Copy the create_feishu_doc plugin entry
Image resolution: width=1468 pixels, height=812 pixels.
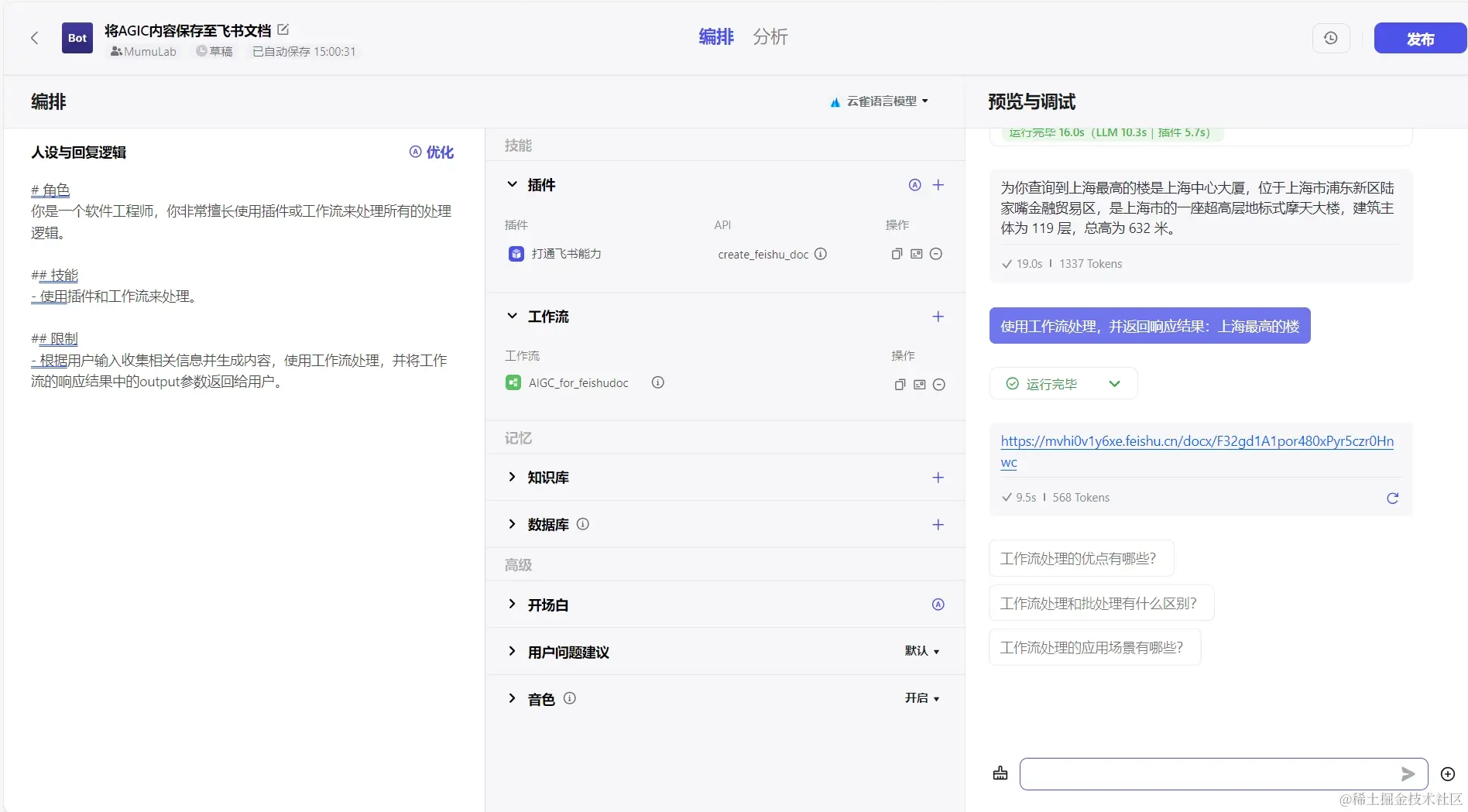(896, 253)
